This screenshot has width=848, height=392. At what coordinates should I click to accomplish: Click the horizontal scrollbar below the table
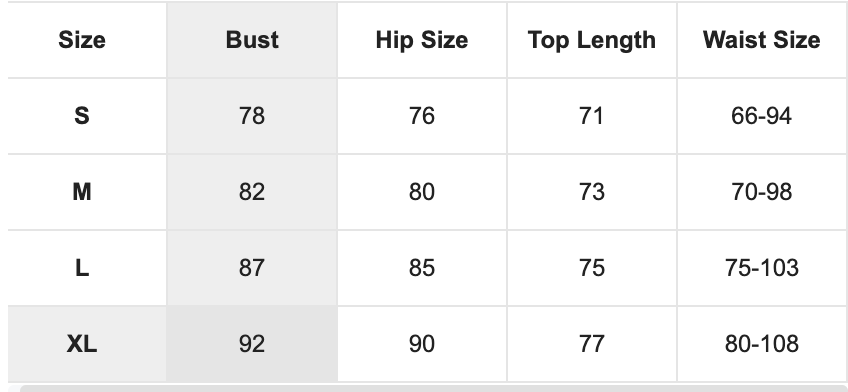point(434,388)
